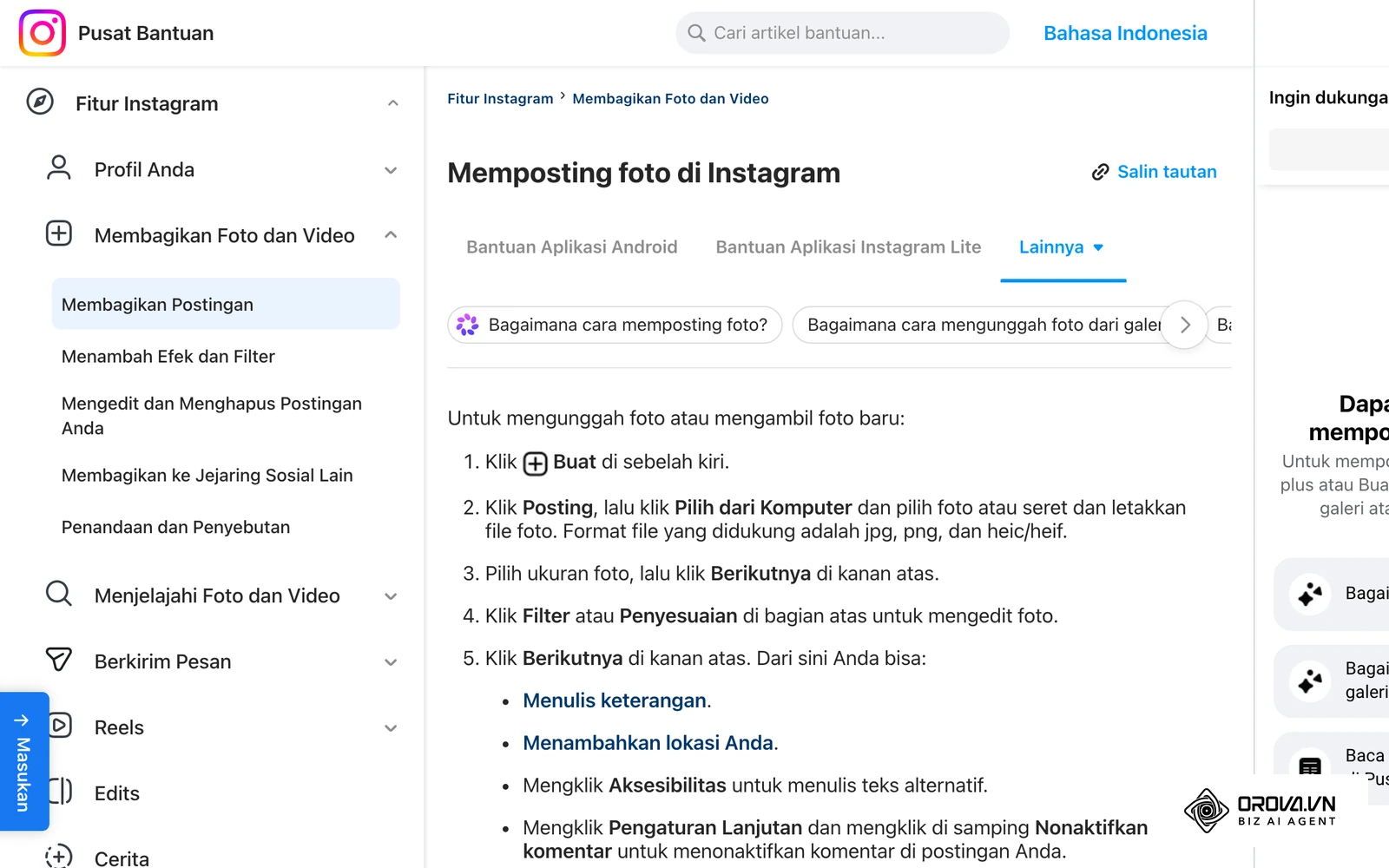Open the Lainnya dropdown tab
This screenshot has width=1389, height=868.
point(1063,247)
